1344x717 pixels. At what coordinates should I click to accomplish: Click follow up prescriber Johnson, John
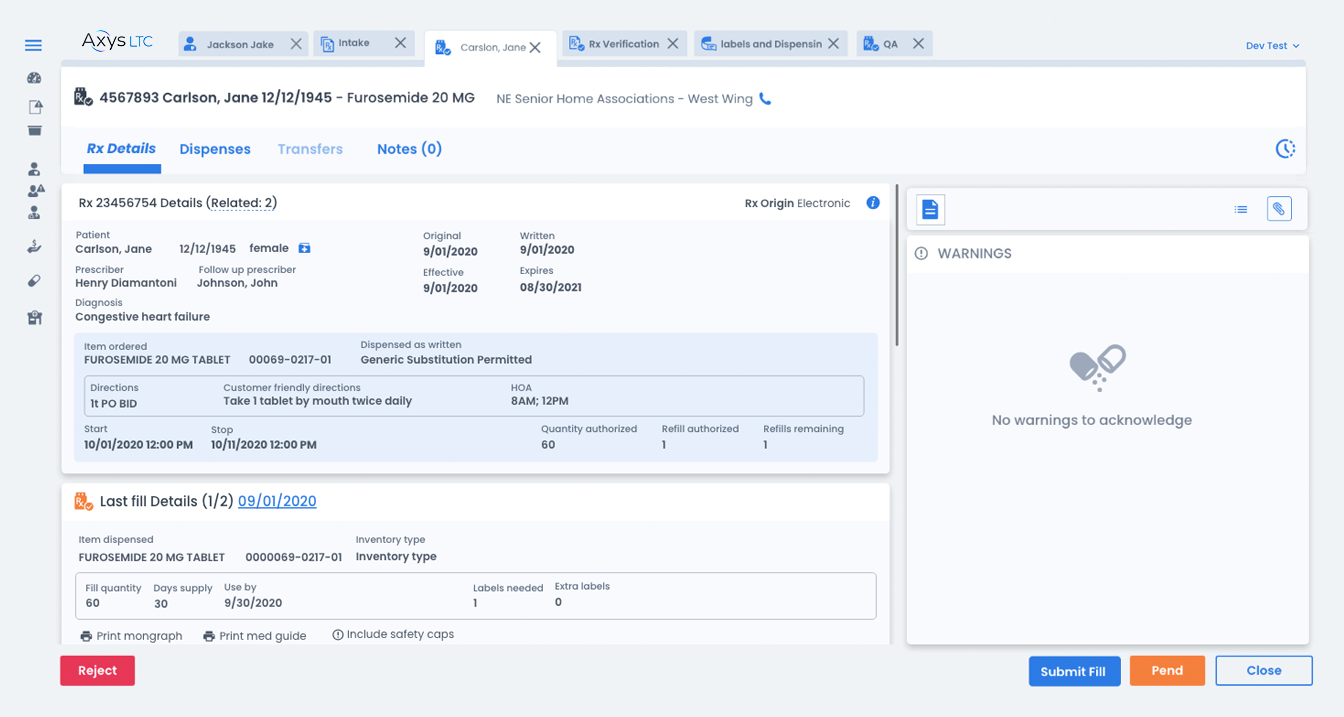237,283
